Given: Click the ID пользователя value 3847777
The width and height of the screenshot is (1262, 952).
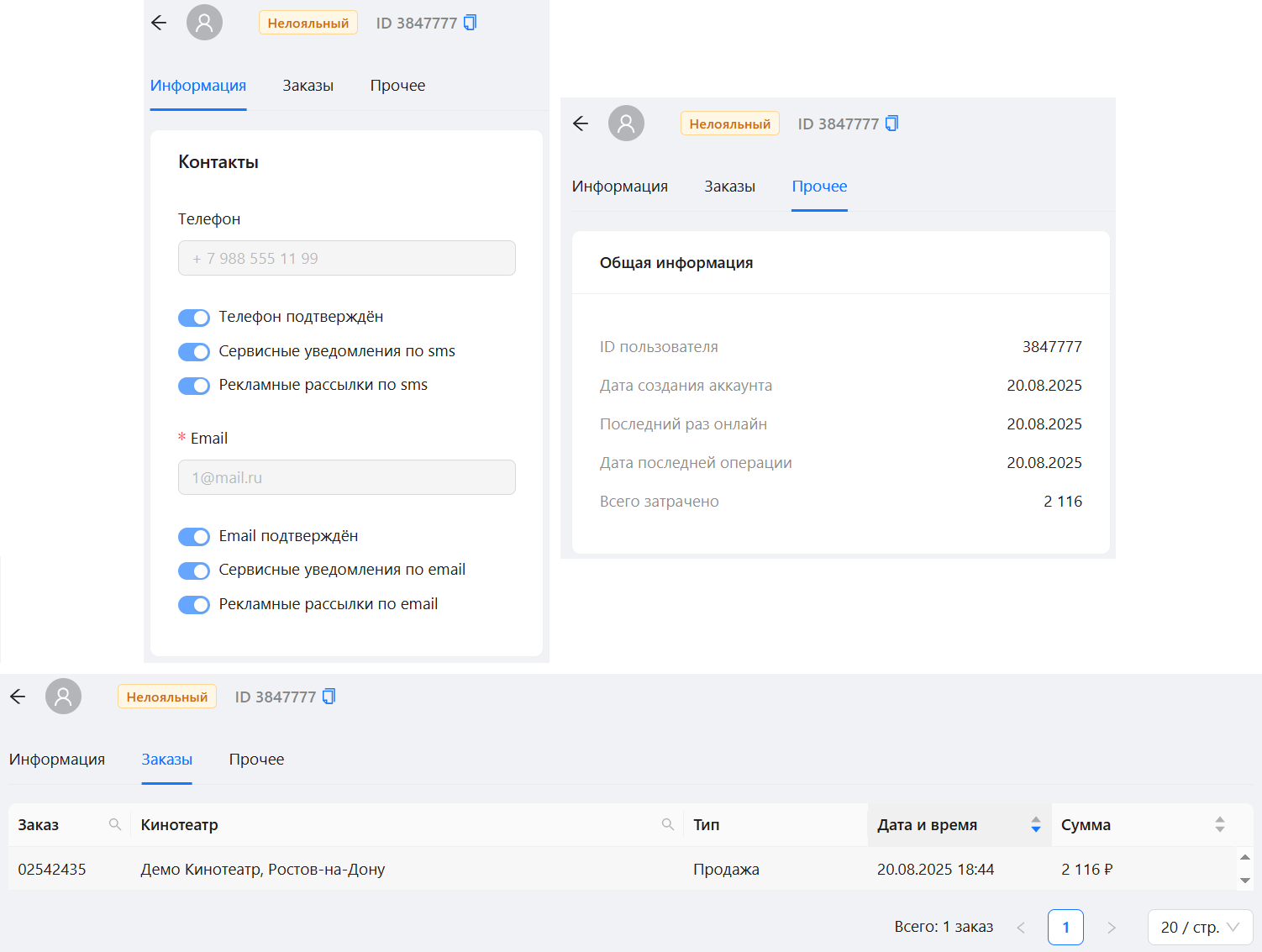Looking at the screenshot, I should coord(1052,347).
